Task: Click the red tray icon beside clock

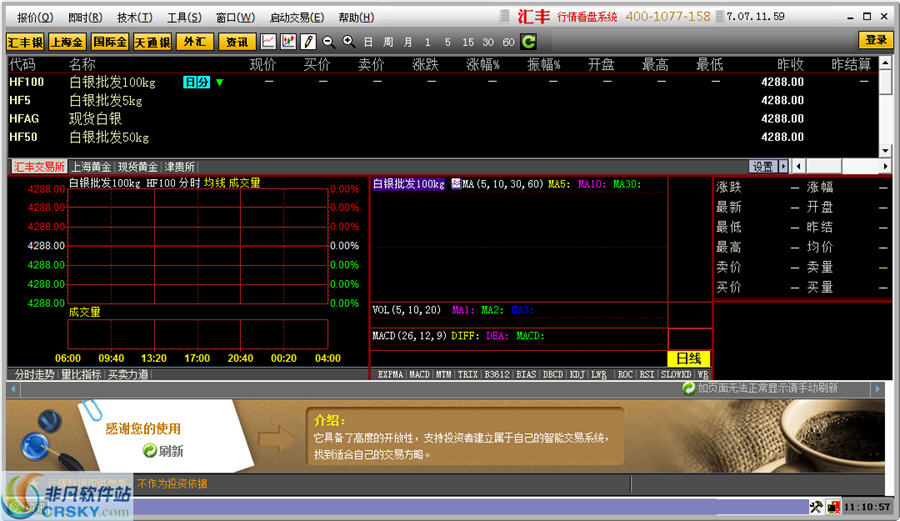Action: click(x=833, y=507)
